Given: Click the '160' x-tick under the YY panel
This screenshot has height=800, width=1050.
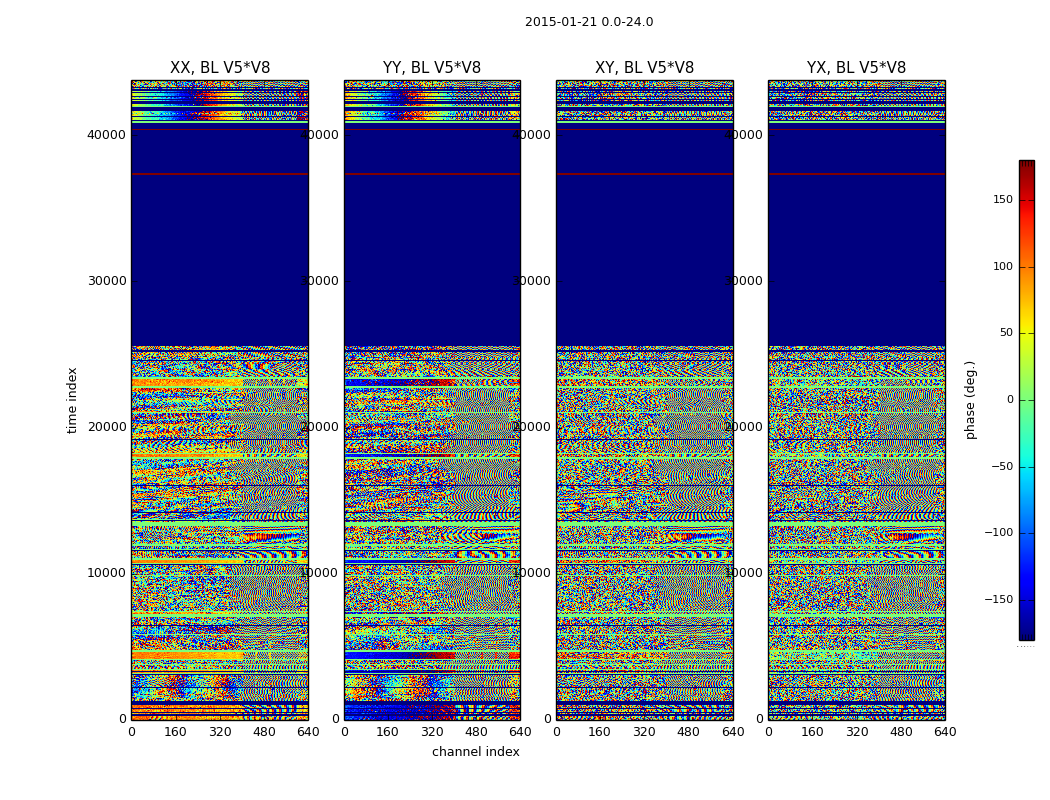Looking at the screenshot, I should tap(388, 732).
